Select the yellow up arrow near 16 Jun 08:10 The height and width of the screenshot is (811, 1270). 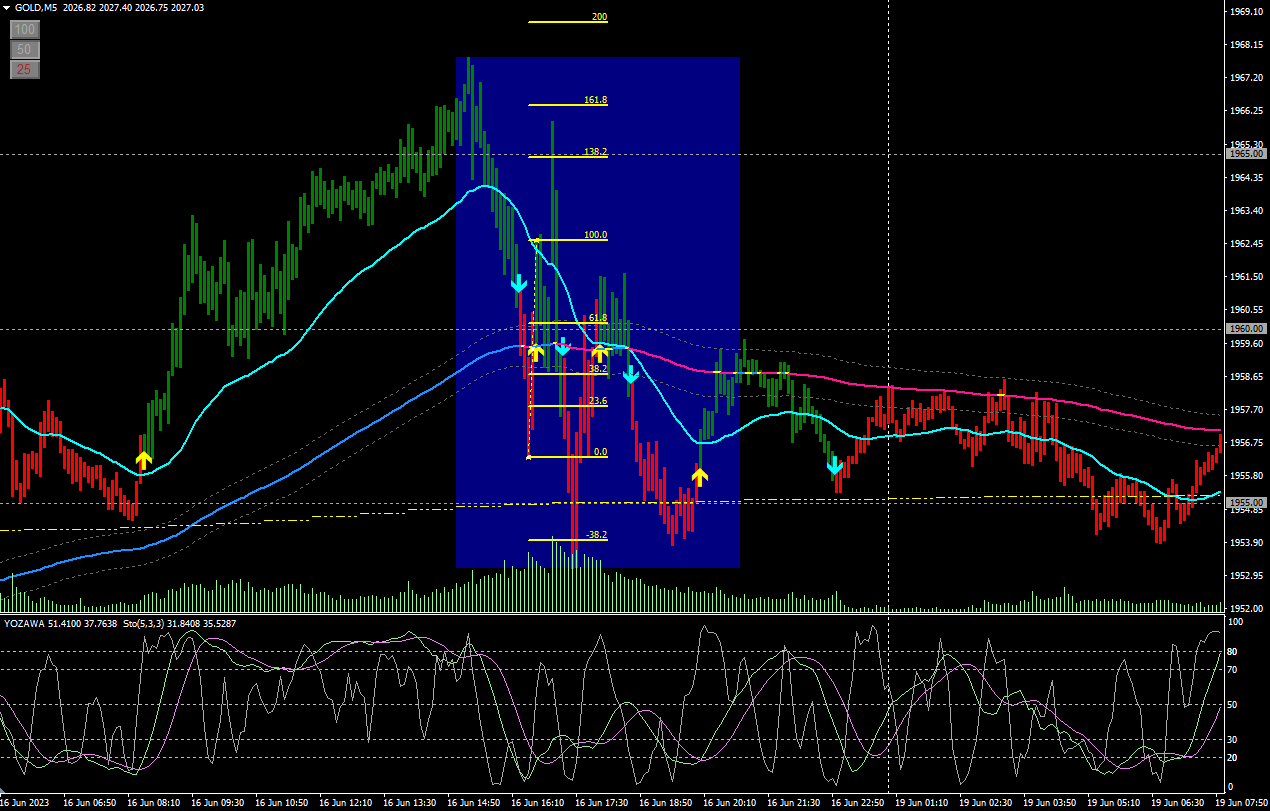pyautogui.click(x=144, y=460)
